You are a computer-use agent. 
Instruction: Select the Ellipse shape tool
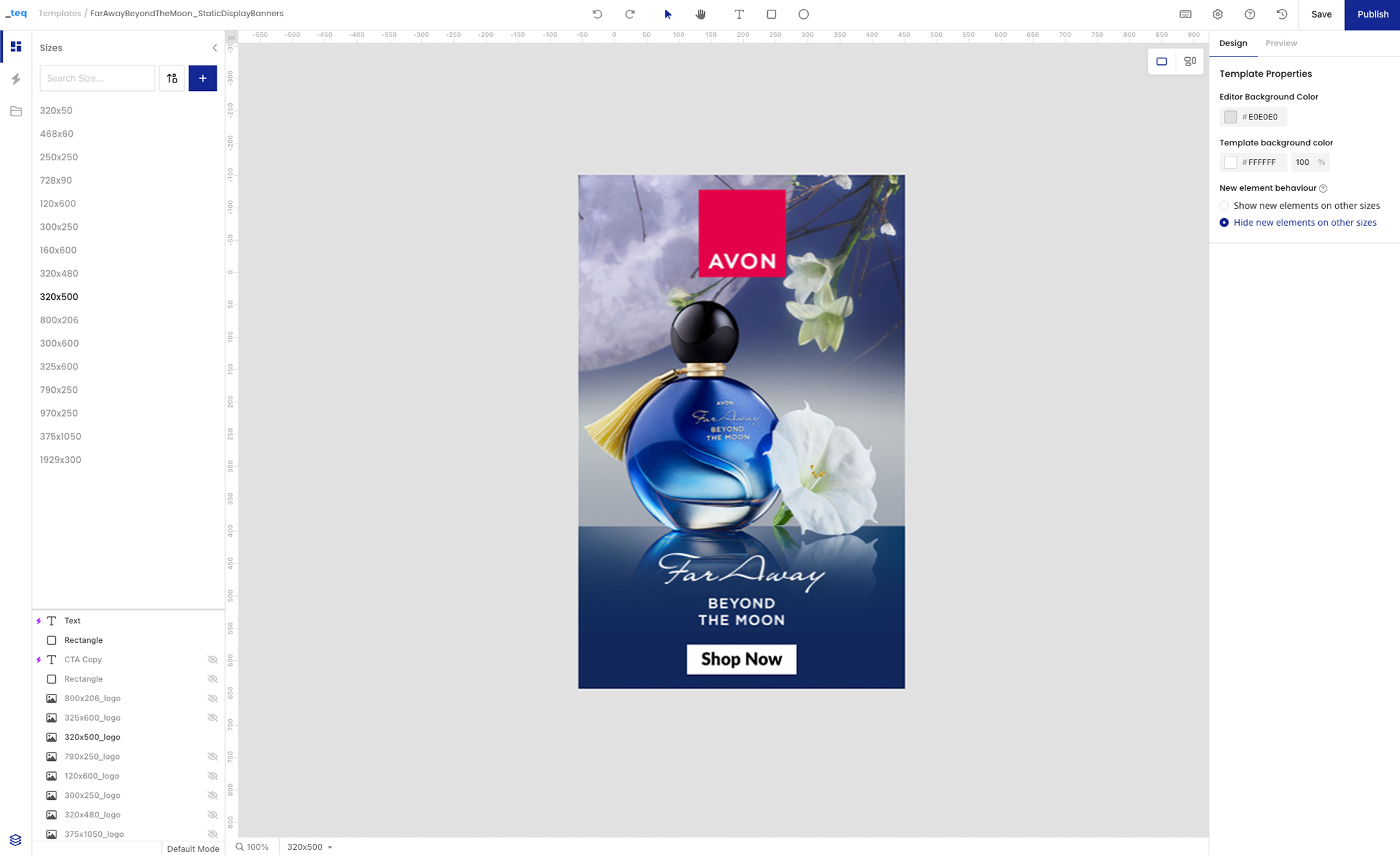[804, 14]
